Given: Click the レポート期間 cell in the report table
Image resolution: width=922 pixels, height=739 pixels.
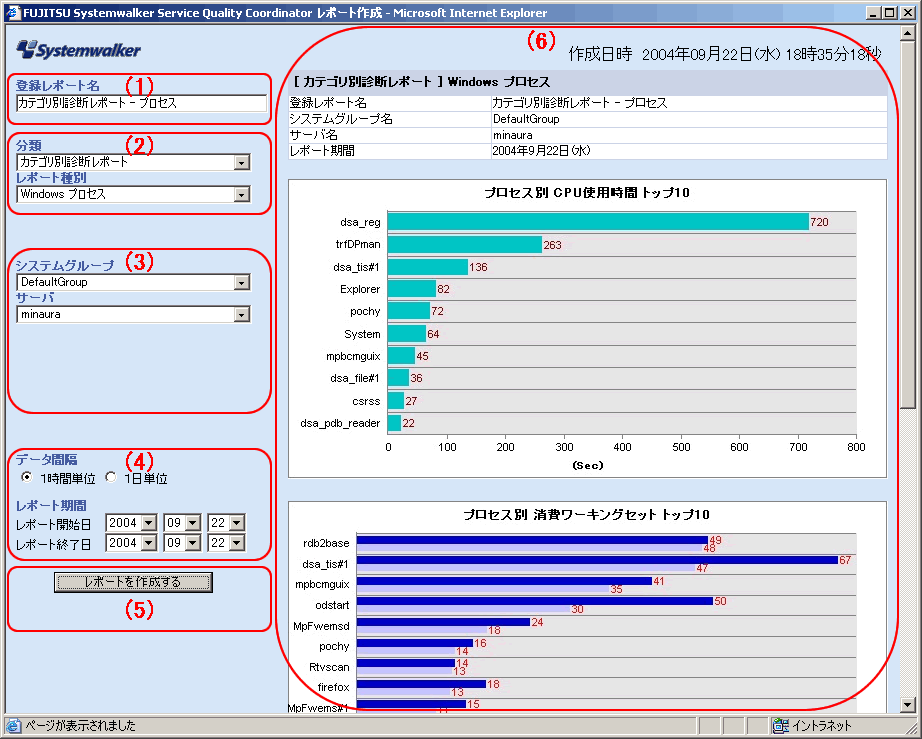Looking at the screenshot, I should click(x=389, y=151).
